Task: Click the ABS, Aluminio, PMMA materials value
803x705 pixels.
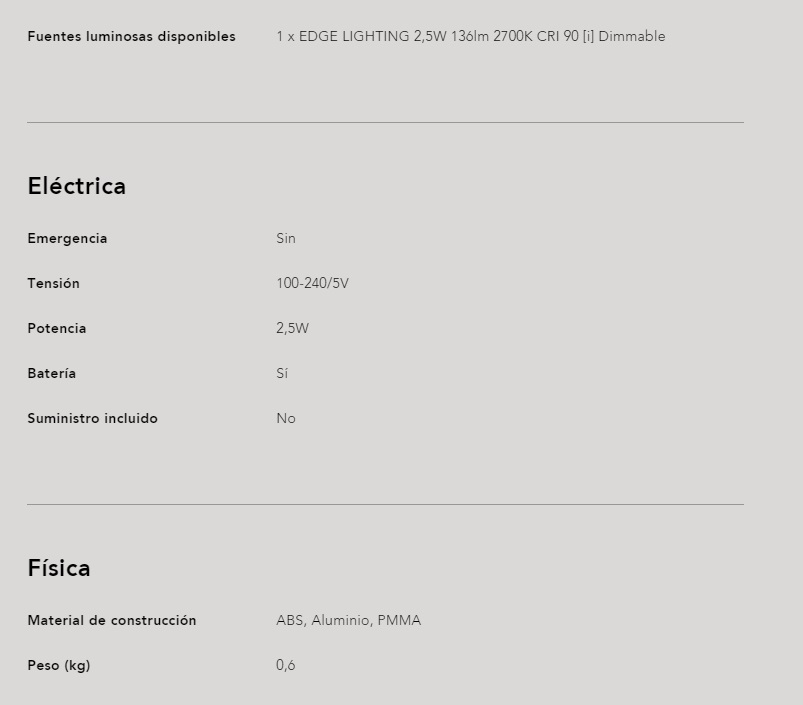Action: (349, 621)
